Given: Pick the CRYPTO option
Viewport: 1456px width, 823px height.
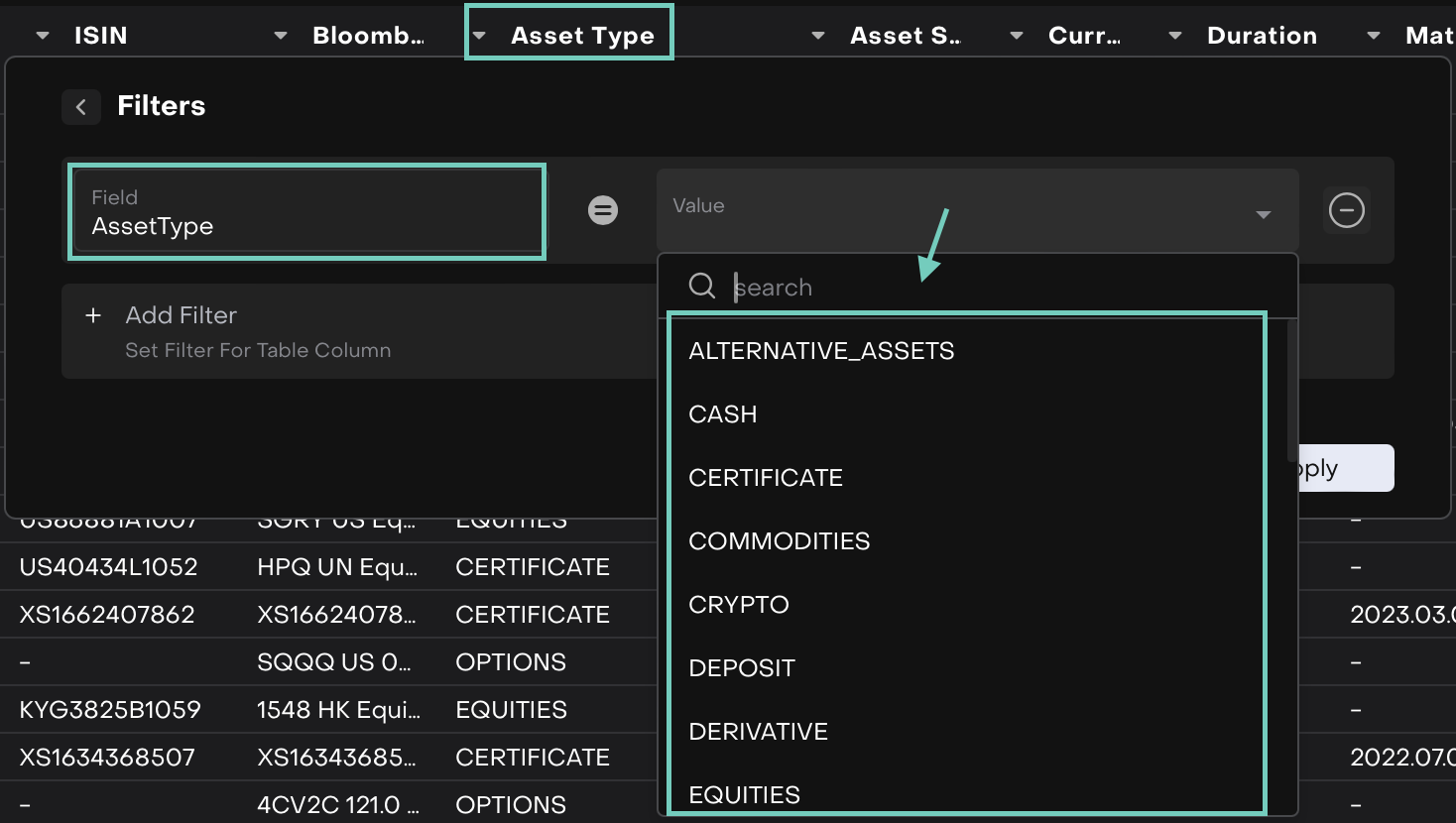Looking at the screenshot, I should [x=738, y=605].
